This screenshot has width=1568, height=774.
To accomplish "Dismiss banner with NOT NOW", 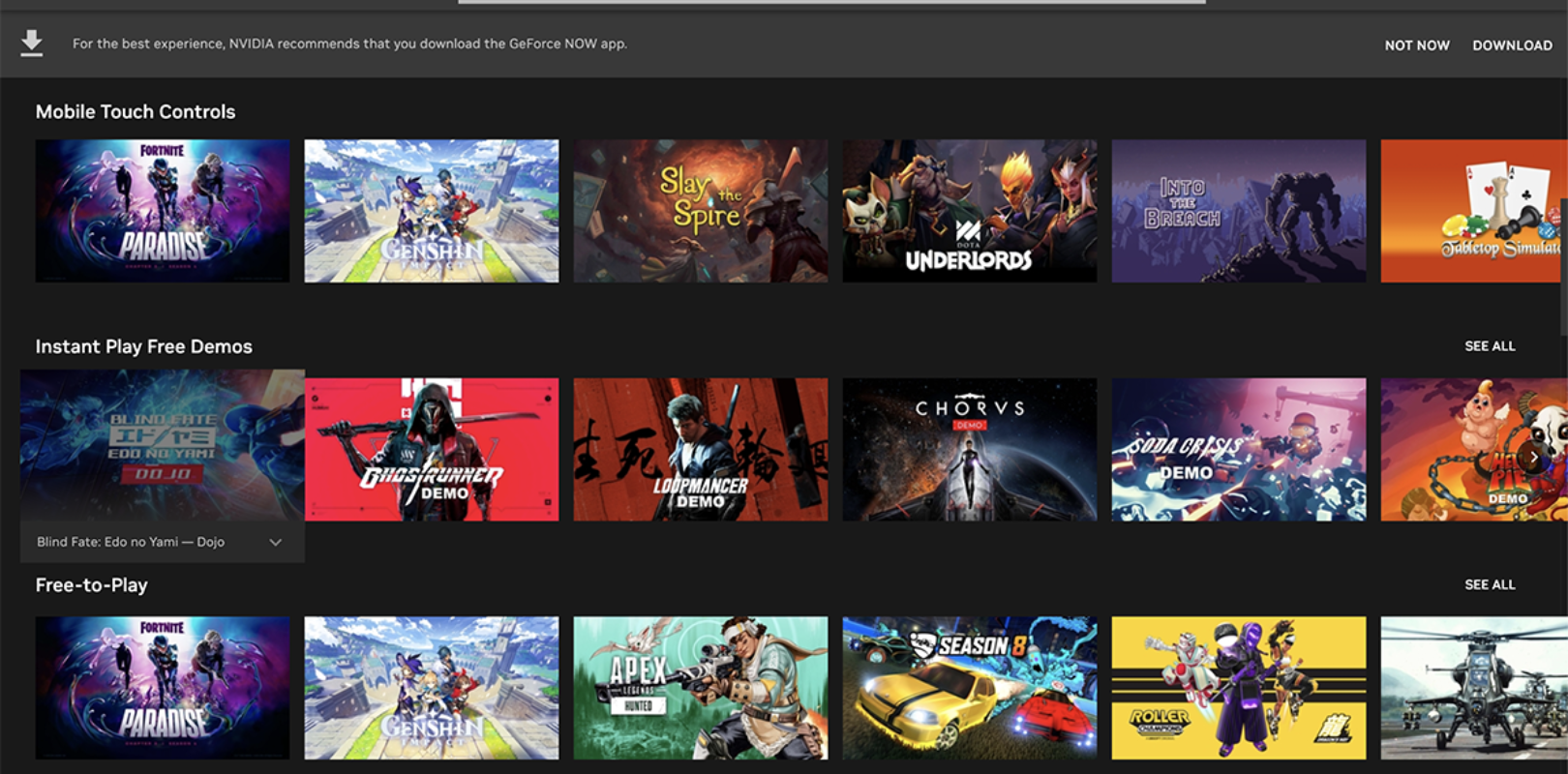I will click(1416, 45).
